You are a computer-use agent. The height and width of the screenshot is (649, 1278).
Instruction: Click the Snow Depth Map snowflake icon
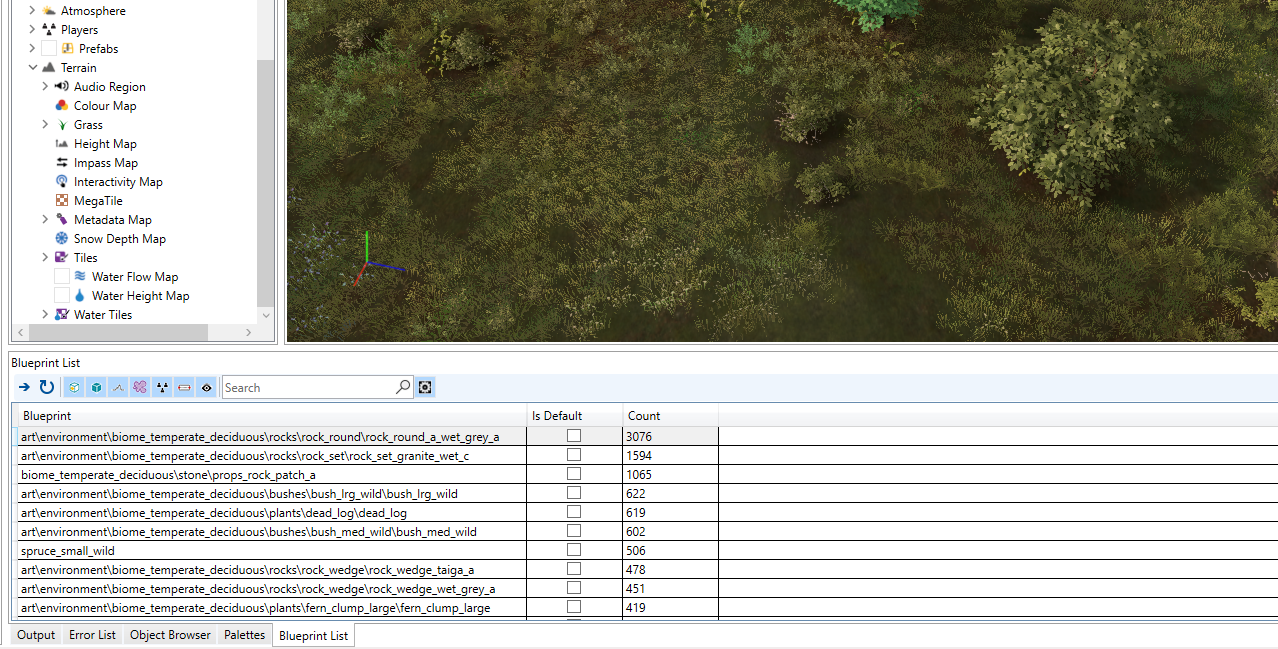61,239
